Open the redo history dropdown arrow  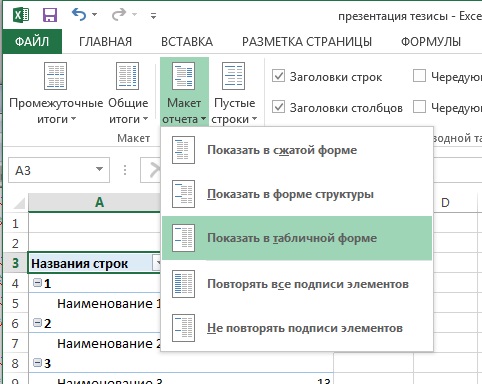coord(134,15)
